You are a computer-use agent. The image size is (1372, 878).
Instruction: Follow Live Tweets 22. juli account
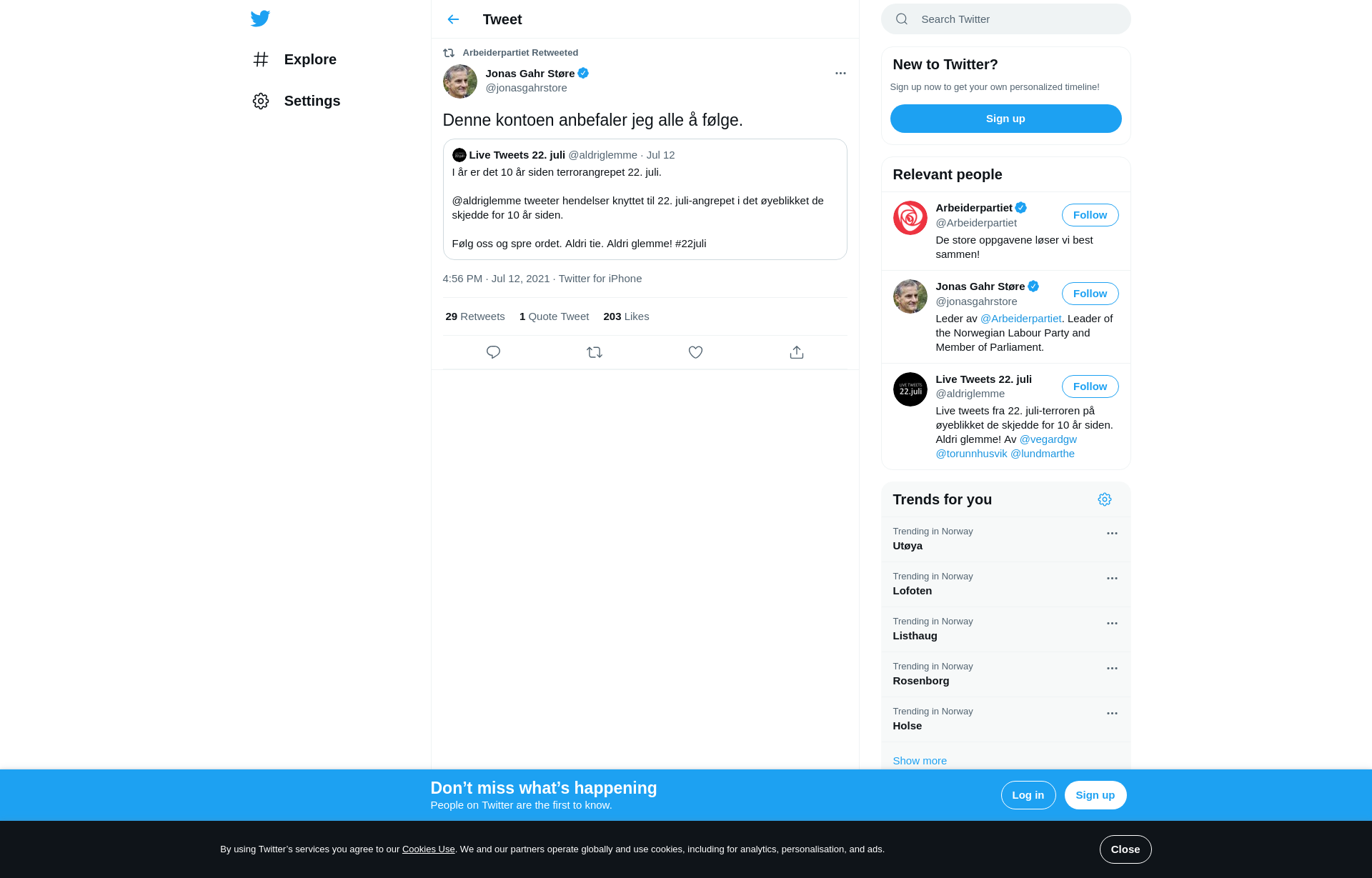coord(1090,386)
